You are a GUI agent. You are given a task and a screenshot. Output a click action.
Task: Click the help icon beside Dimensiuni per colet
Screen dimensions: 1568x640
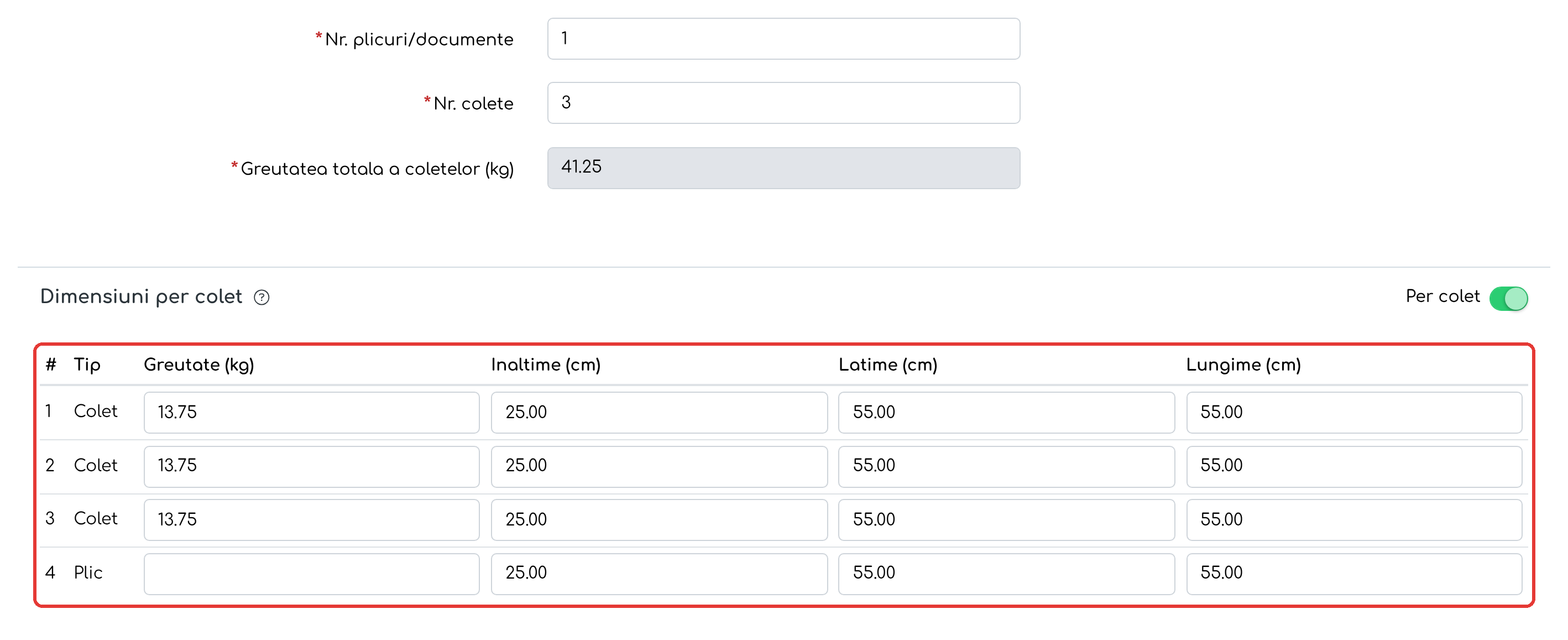click(262, 297)
